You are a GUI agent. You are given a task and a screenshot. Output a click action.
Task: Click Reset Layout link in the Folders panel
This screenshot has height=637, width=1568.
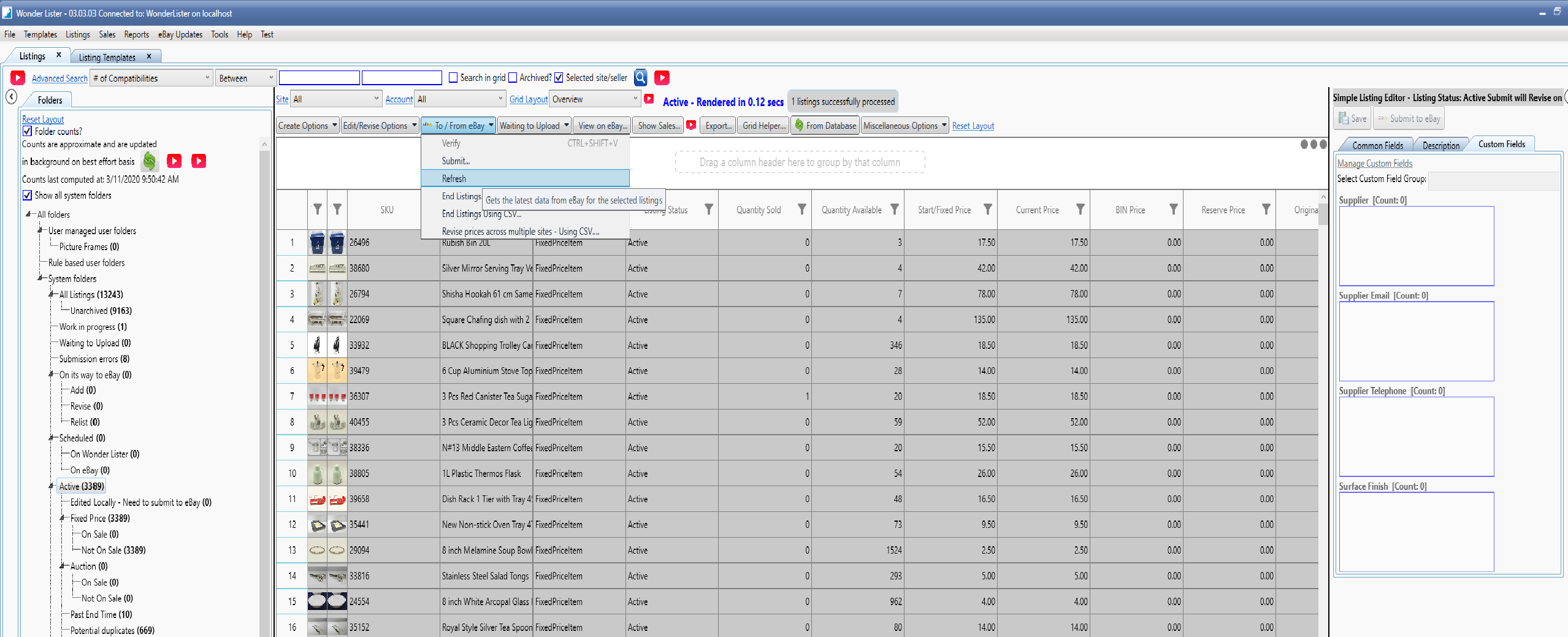[x=43, y=119]
